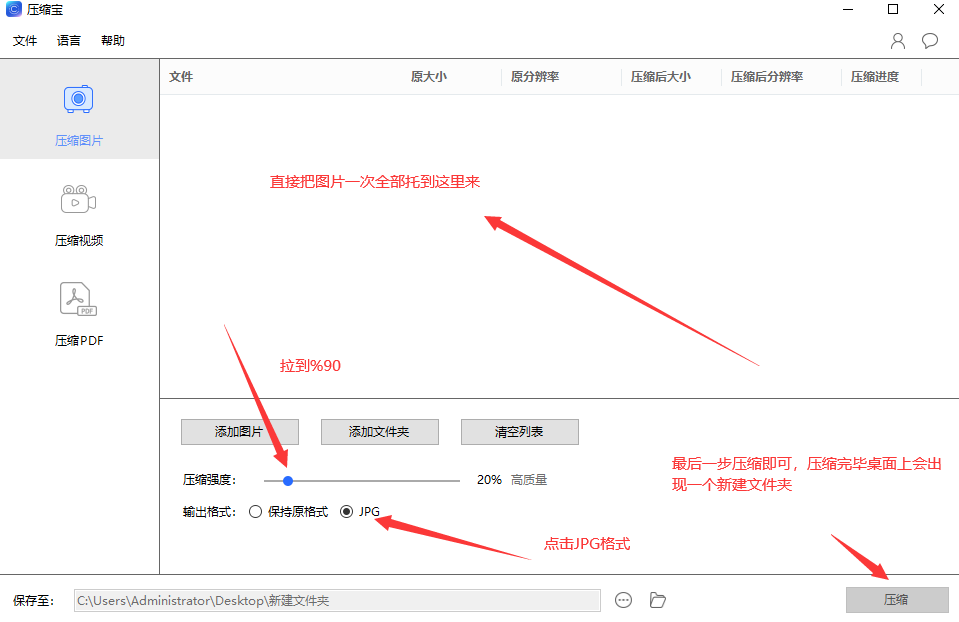
Task: Select the 压缩图片 camera icon
Action: [79, 100]
